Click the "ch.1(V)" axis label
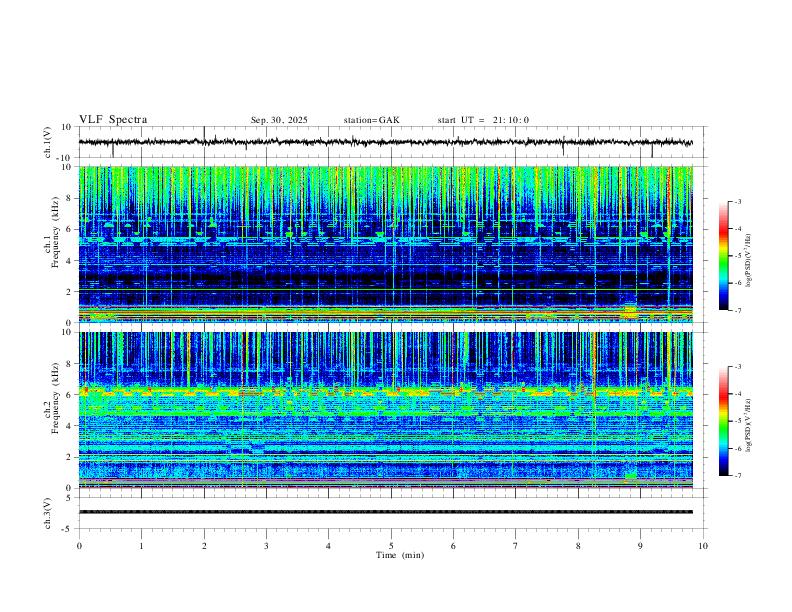This screenshot has height=612, width=792. pos(48,142)
